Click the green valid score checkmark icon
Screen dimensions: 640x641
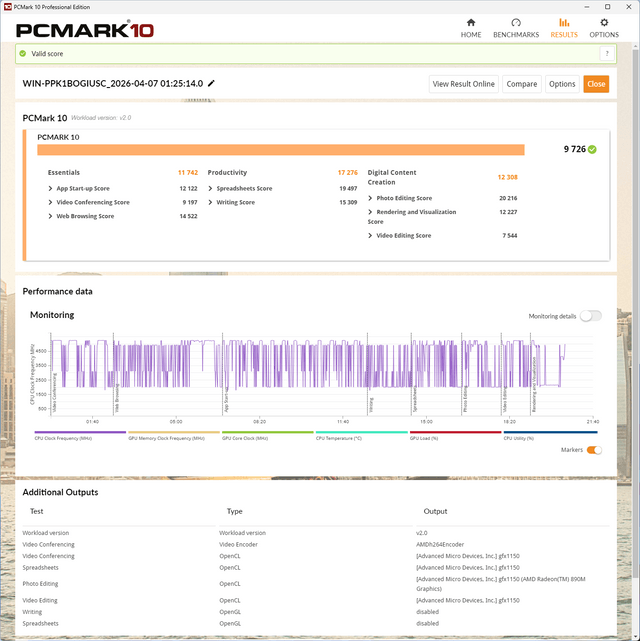click(23, 54)
